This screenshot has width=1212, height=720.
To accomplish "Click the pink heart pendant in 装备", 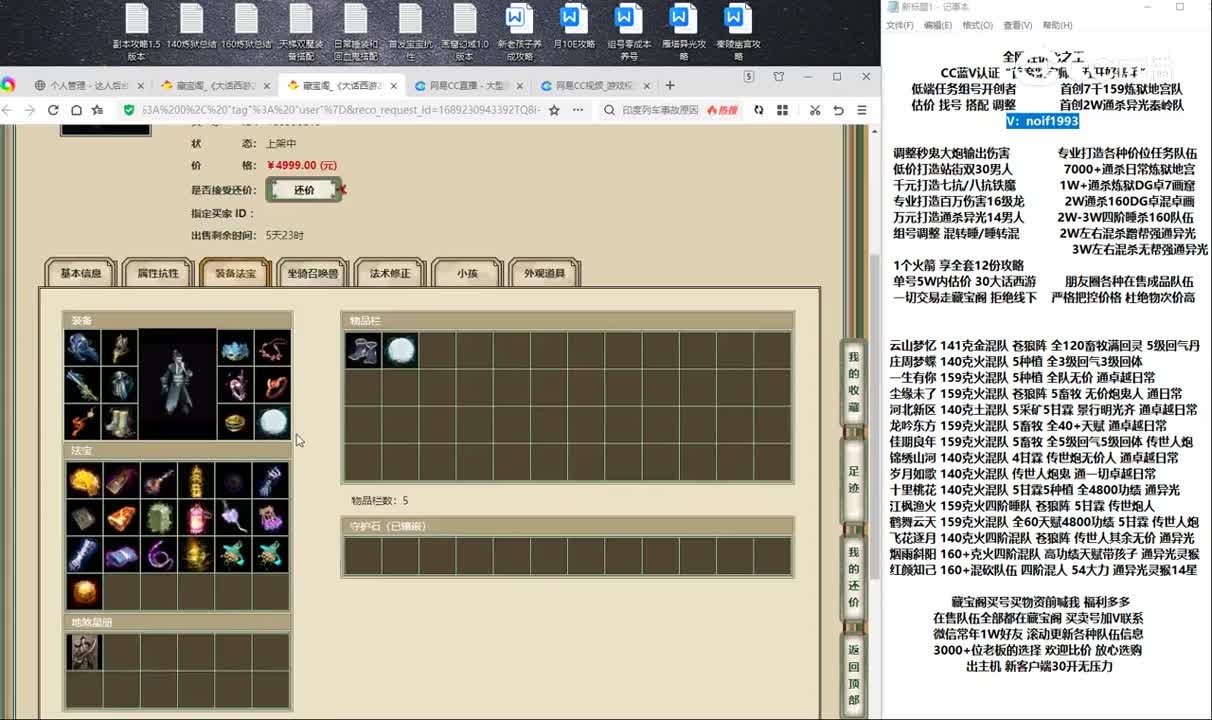I will [235, 385].
